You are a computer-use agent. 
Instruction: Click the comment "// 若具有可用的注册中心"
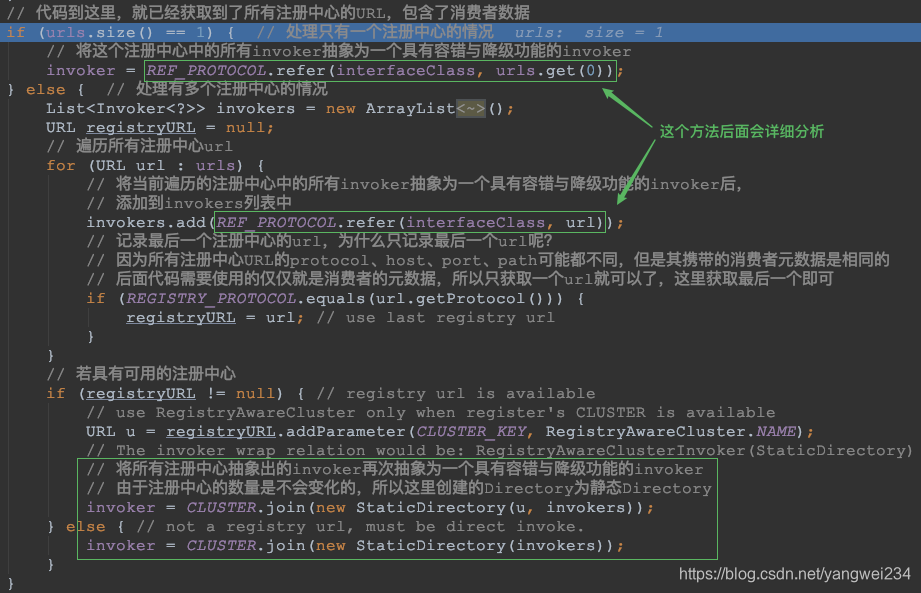(141, 373)
